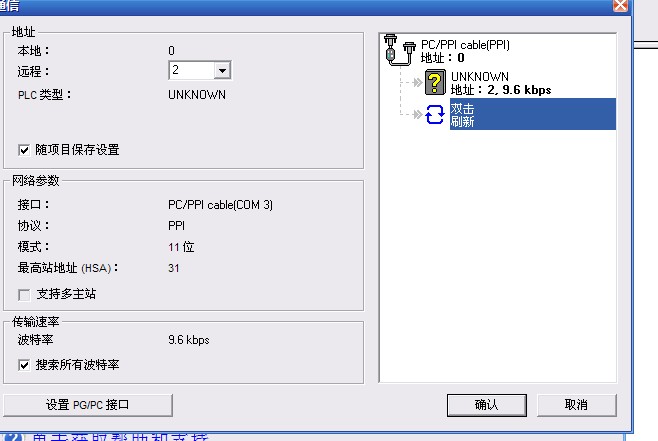The width and height of the screenshot is (658, 441).
Task: Select the highlighted 双击刷新 entry
Action: click(533, 114)
